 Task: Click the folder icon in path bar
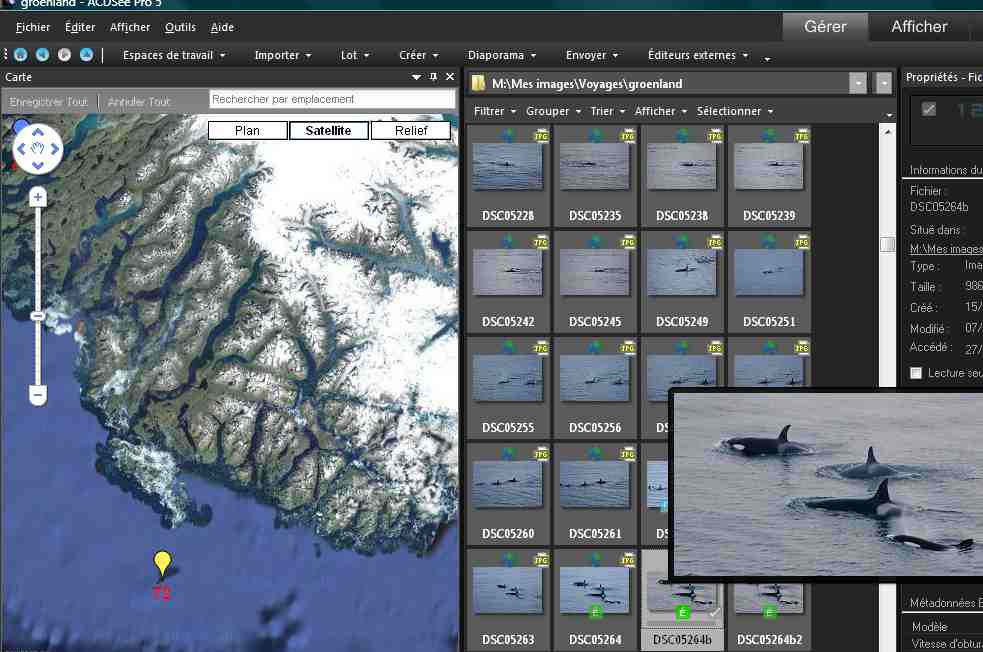478,83
